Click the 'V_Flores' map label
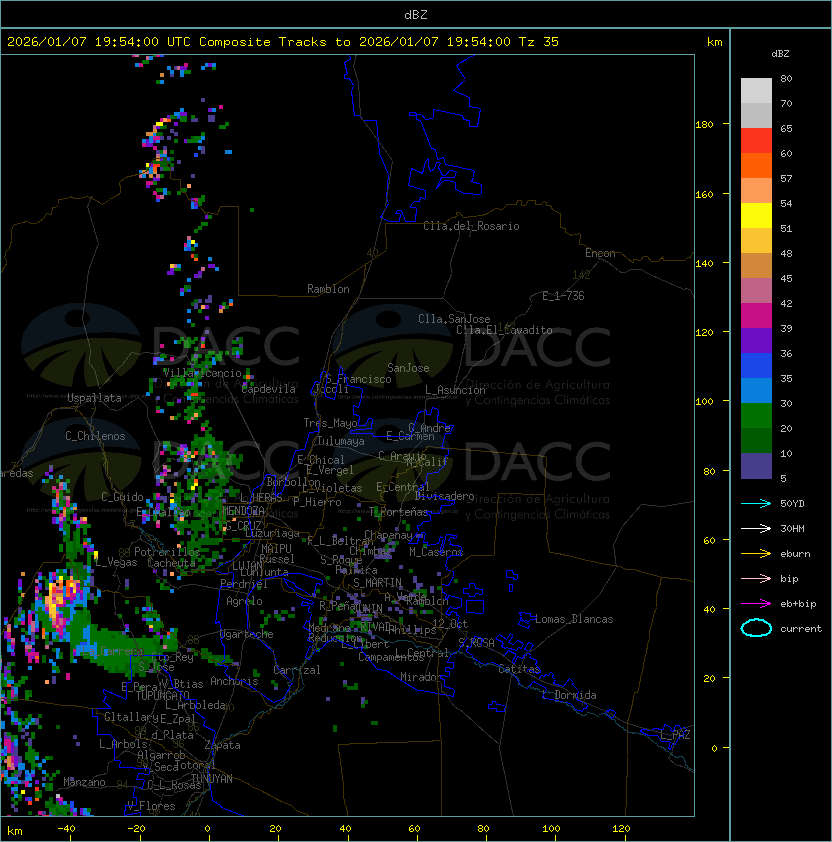Viewport: 832px width, 842px height. [x=151, y=806]
